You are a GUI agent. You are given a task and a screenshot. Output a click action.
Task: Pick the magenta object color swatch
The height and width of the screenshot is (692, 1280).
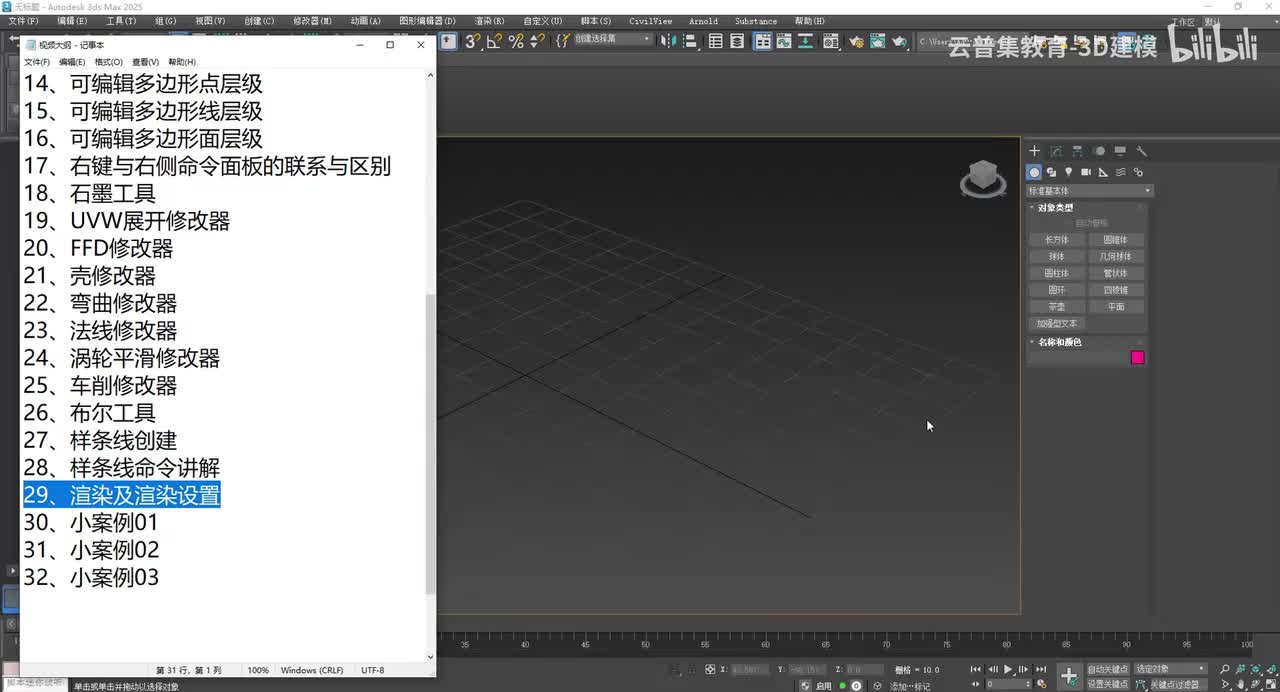[x=1137, y=358]
